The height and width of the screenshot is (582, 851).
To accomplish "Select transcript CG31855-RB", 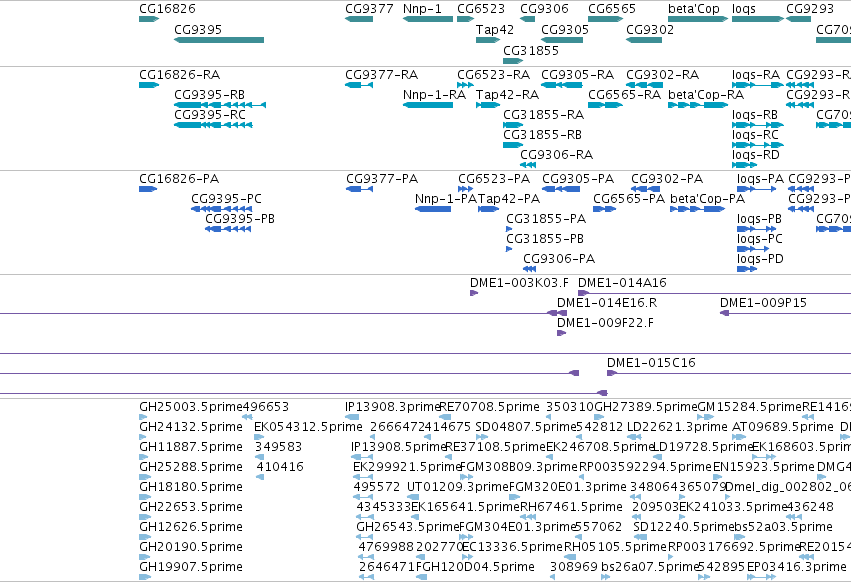I will pyautogui.click(x=513, y=145).
